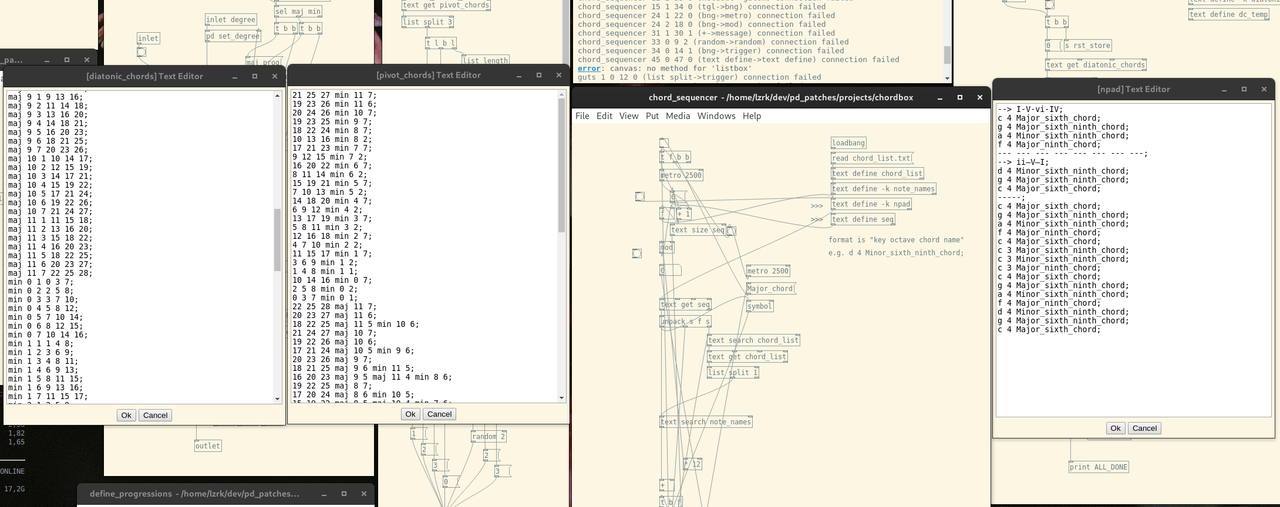Select the 'text get diatonic_chords' object
Screen dimensions: 1280x507
[x=1096, y=65]
